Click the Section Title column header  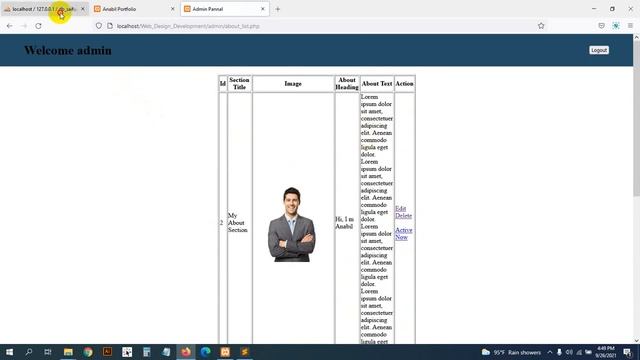point(239,84)
